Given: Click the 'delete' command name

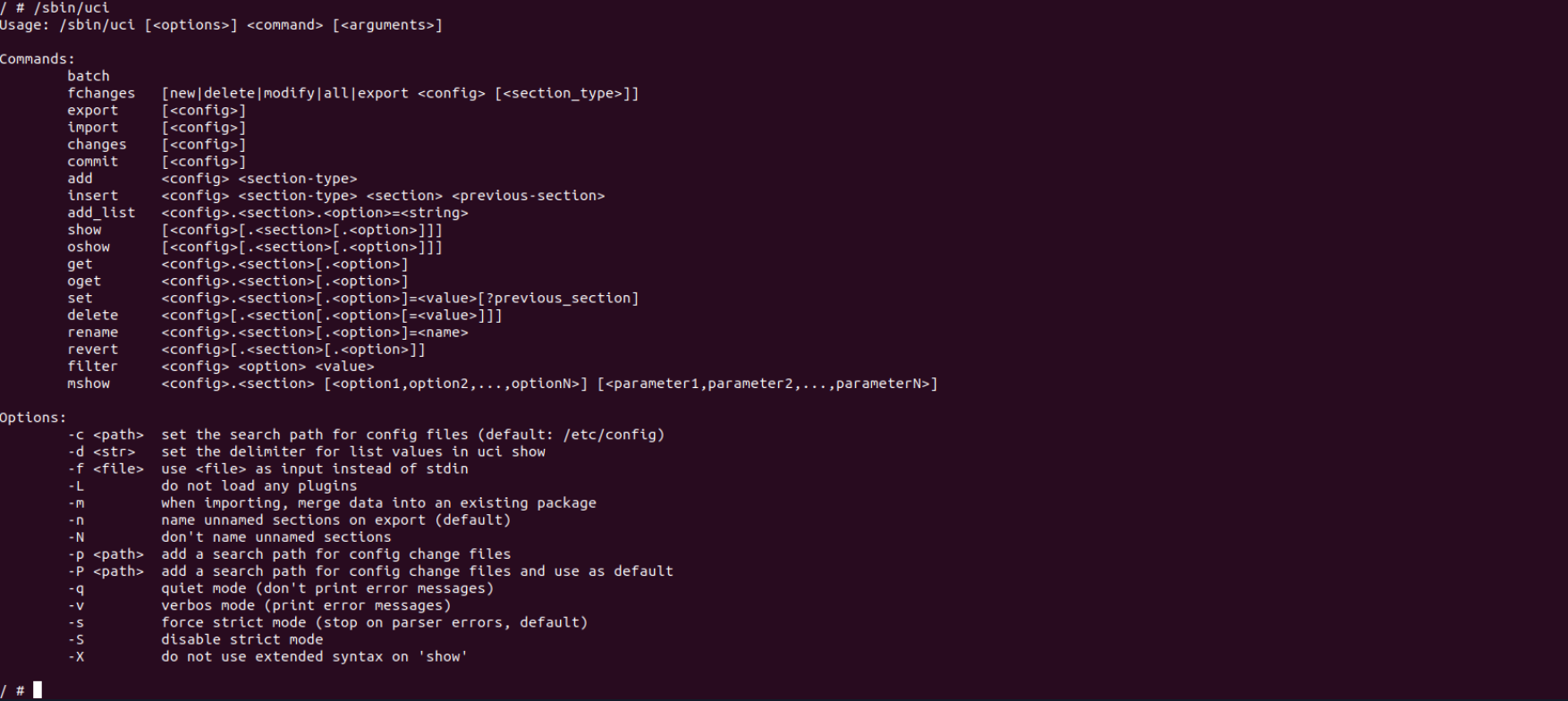Looking at the screenshot, I should point(92,316).
